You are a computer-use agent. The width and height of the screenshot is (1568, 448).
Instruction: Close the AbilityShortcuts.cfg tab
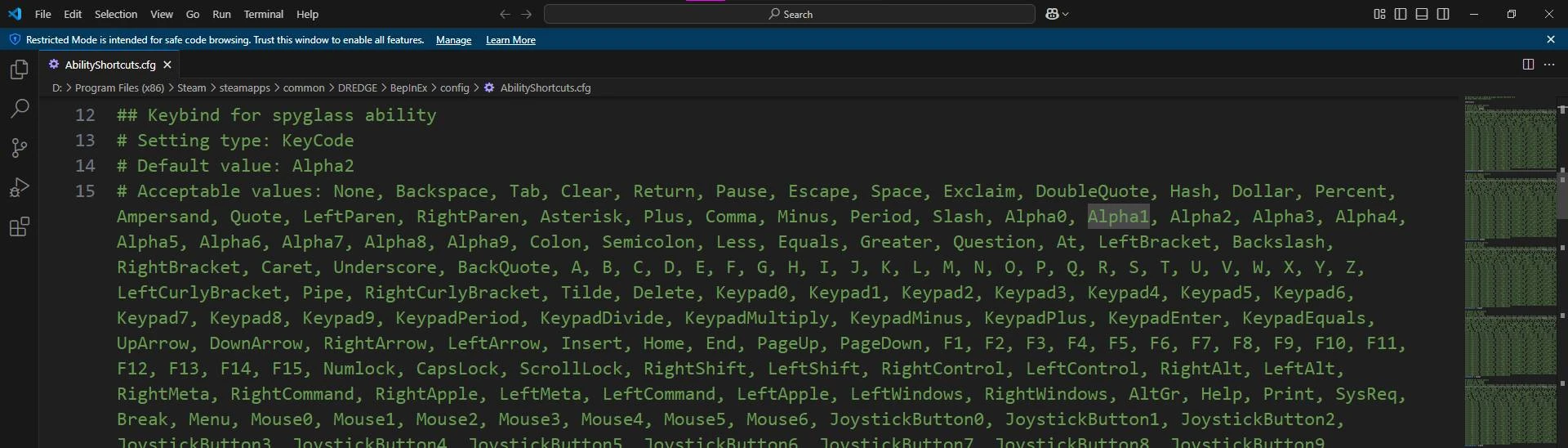[x=167, y=65]
